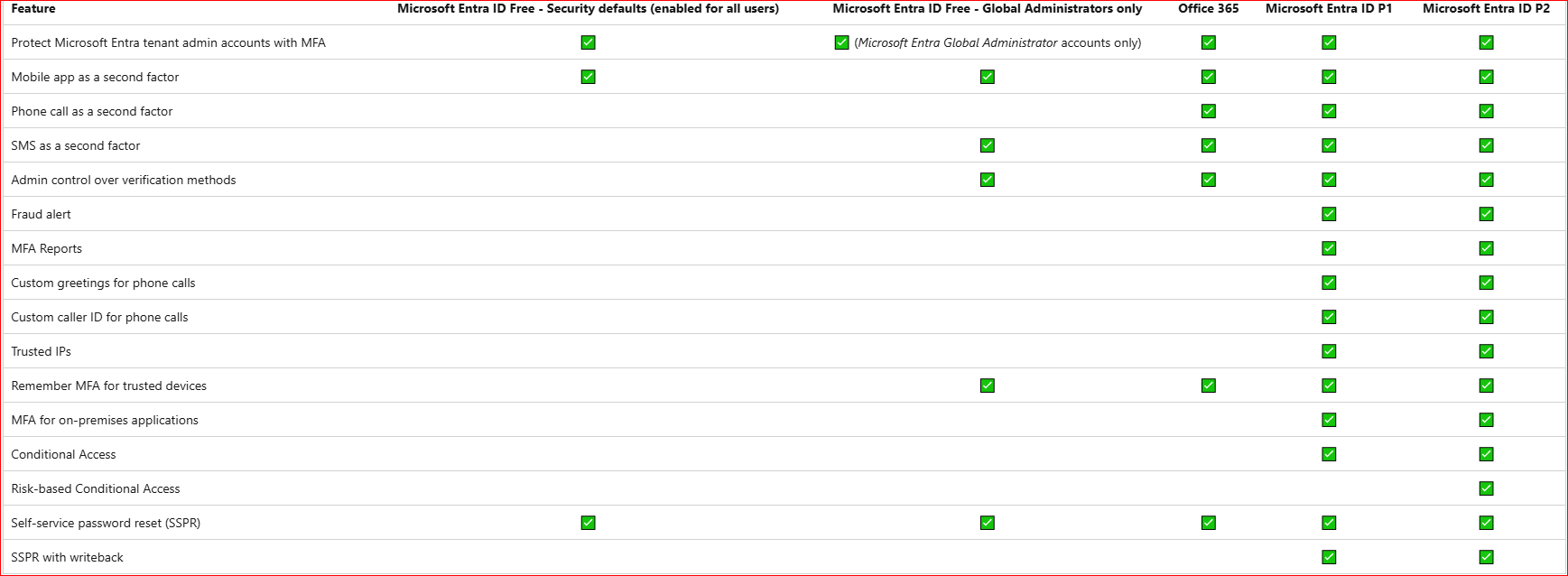Image resolution: width=1568 pixels, height=576 pixels.
Task: Click Entra ID P1 checkmark for MFA for on-premises applications
Action: pos(1329,420)
